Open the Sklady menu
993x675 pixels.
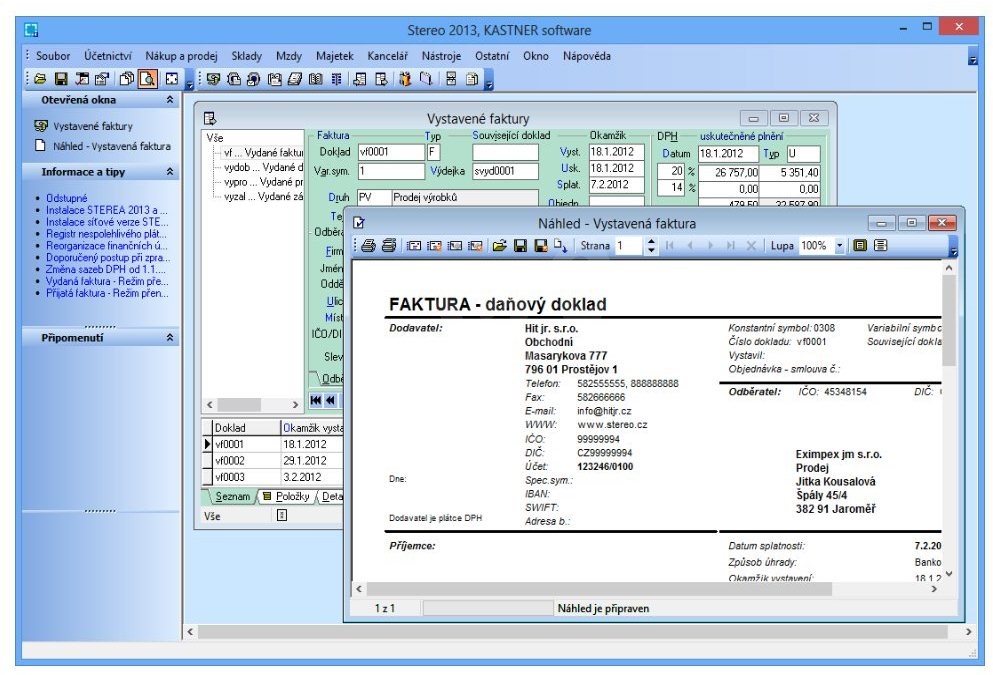[x=246, y=56]
